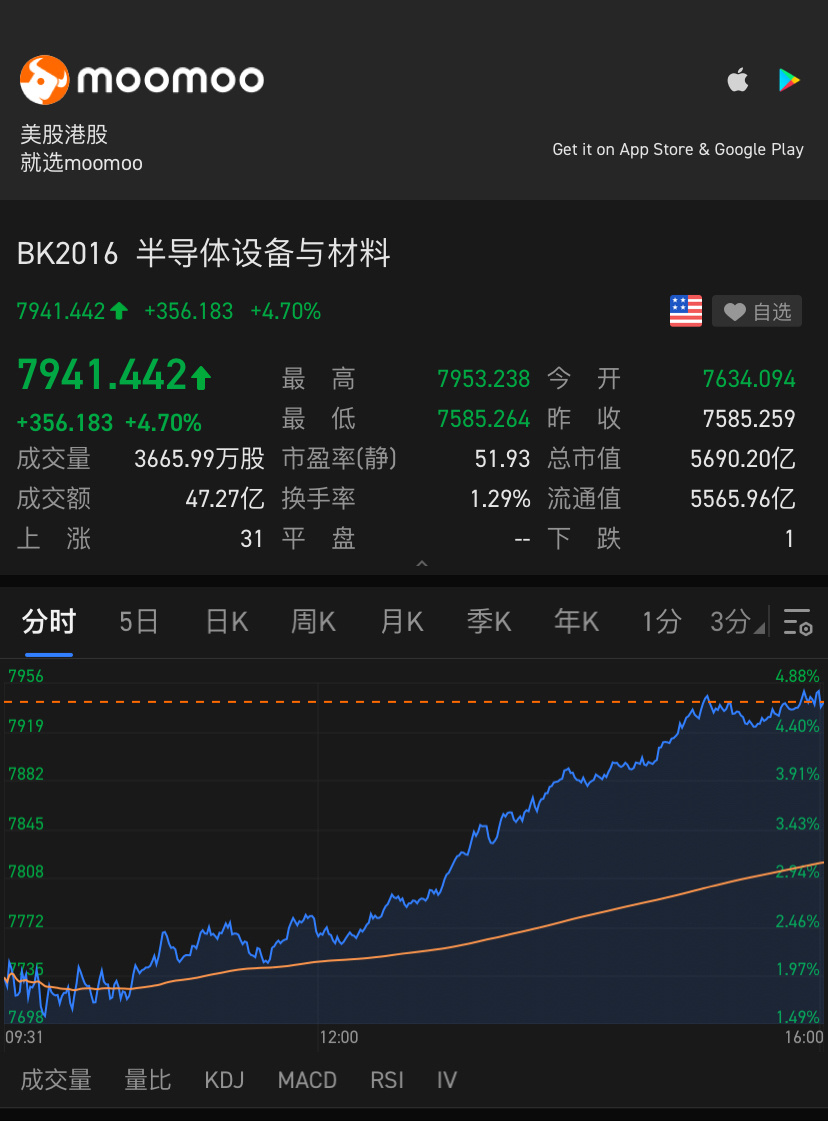Switch to the KDJ indicator
Image resolution: width=828 pixels, height=1121 pixels.
pos(225,1080)
